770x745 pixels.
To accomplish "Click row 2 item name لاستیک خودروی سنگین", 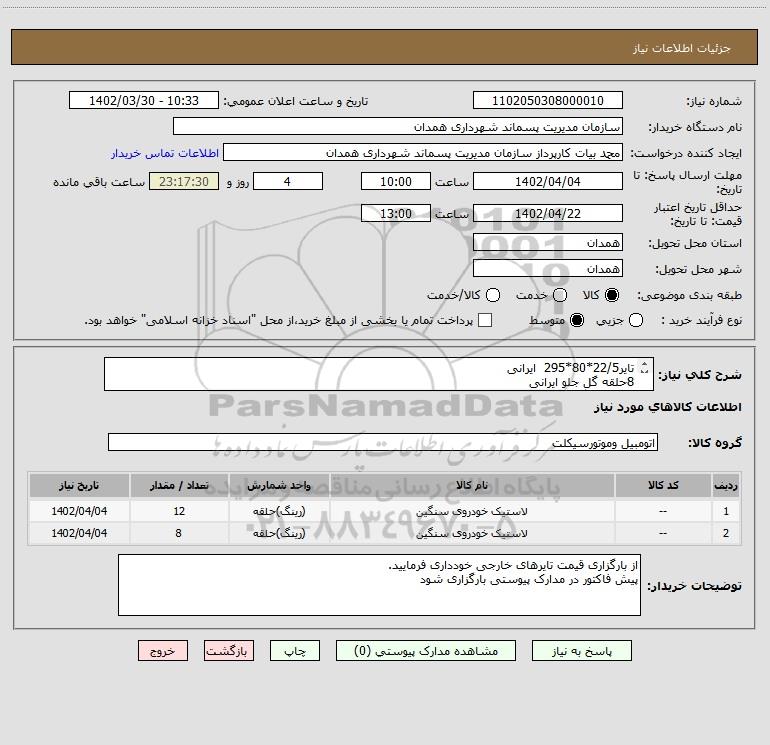I will [x=471, y=533].
